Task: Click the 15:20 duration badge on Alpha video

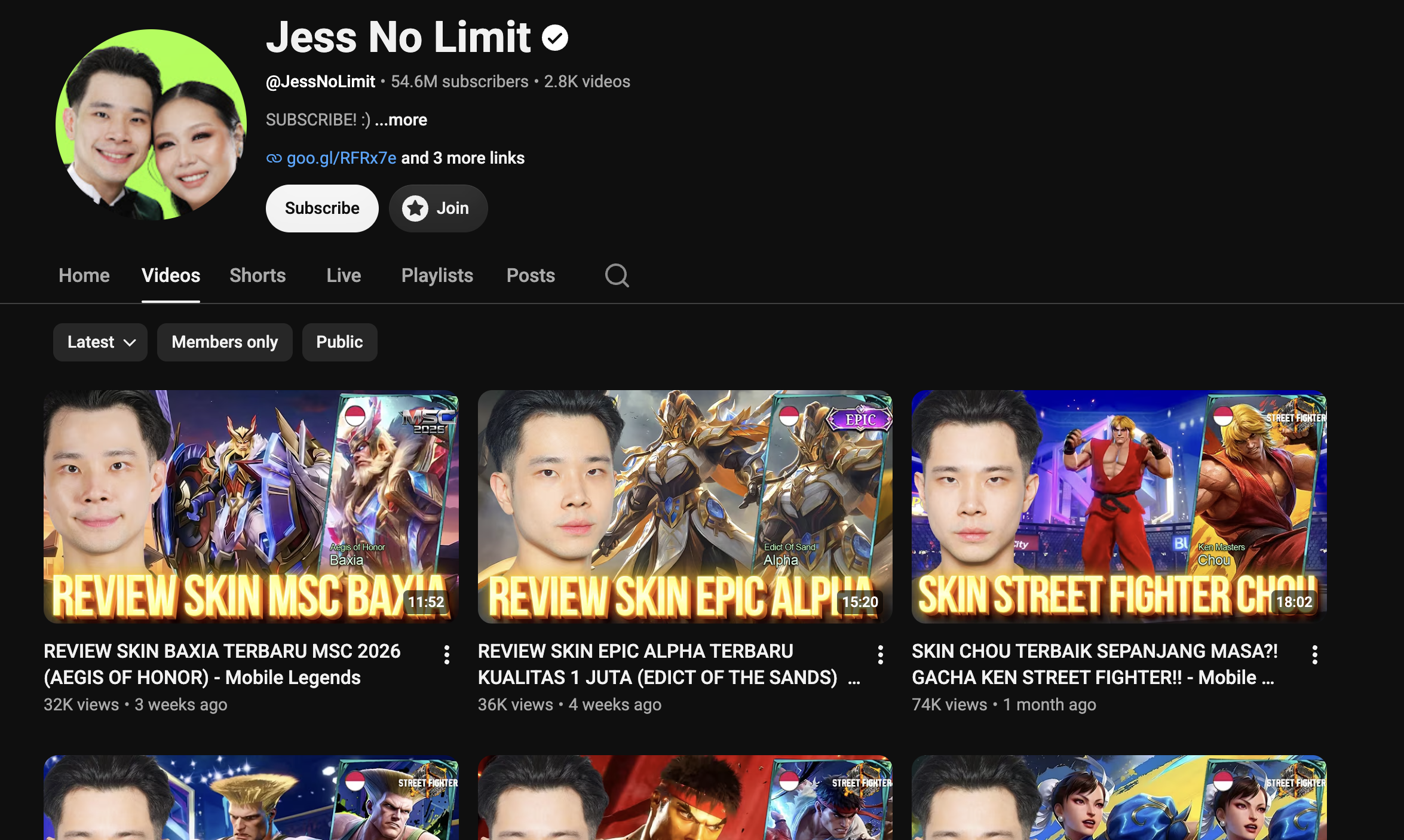Action: (x=860, y=602)
